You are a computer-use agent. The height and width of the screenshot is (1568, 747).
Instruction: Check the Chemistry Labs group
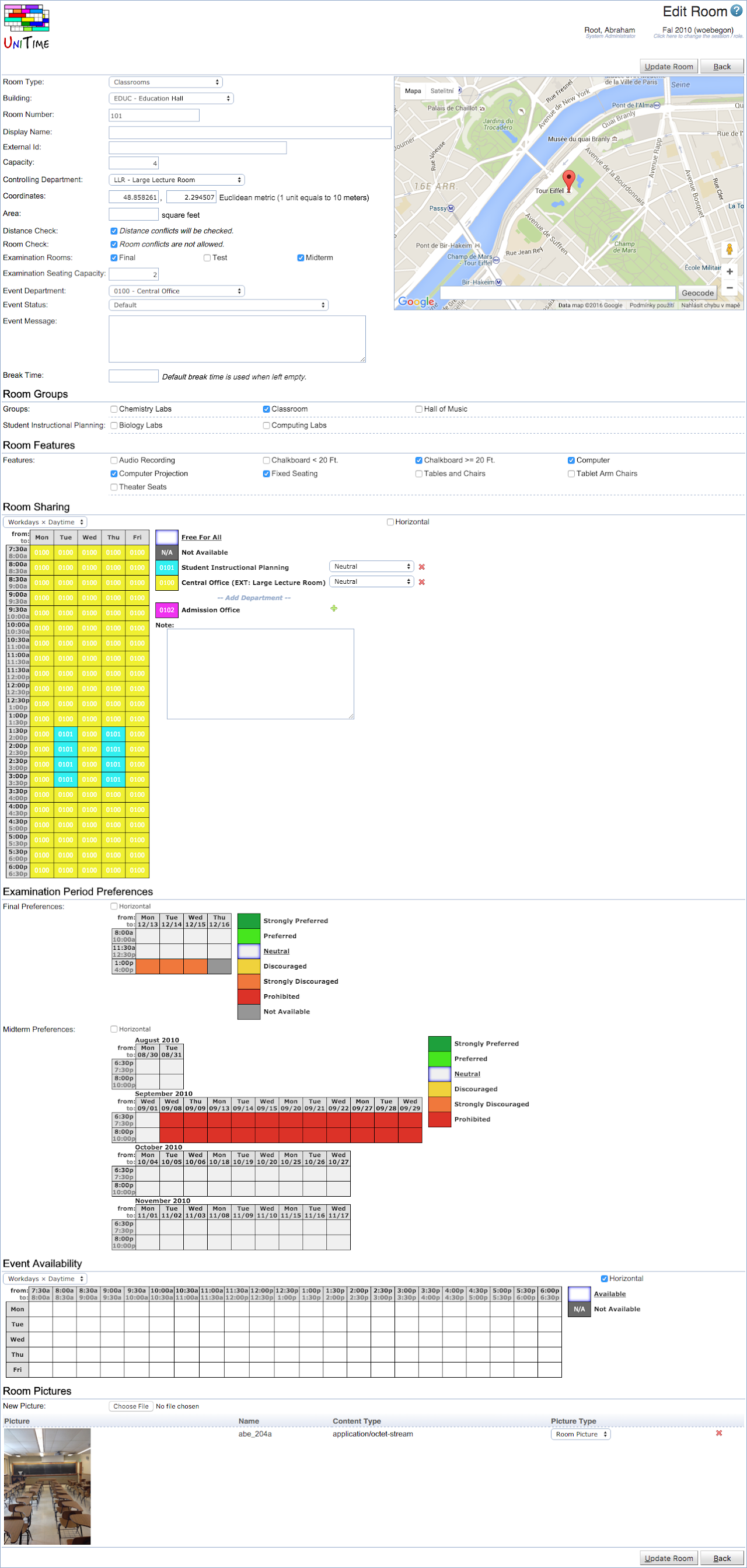[114, 409]
